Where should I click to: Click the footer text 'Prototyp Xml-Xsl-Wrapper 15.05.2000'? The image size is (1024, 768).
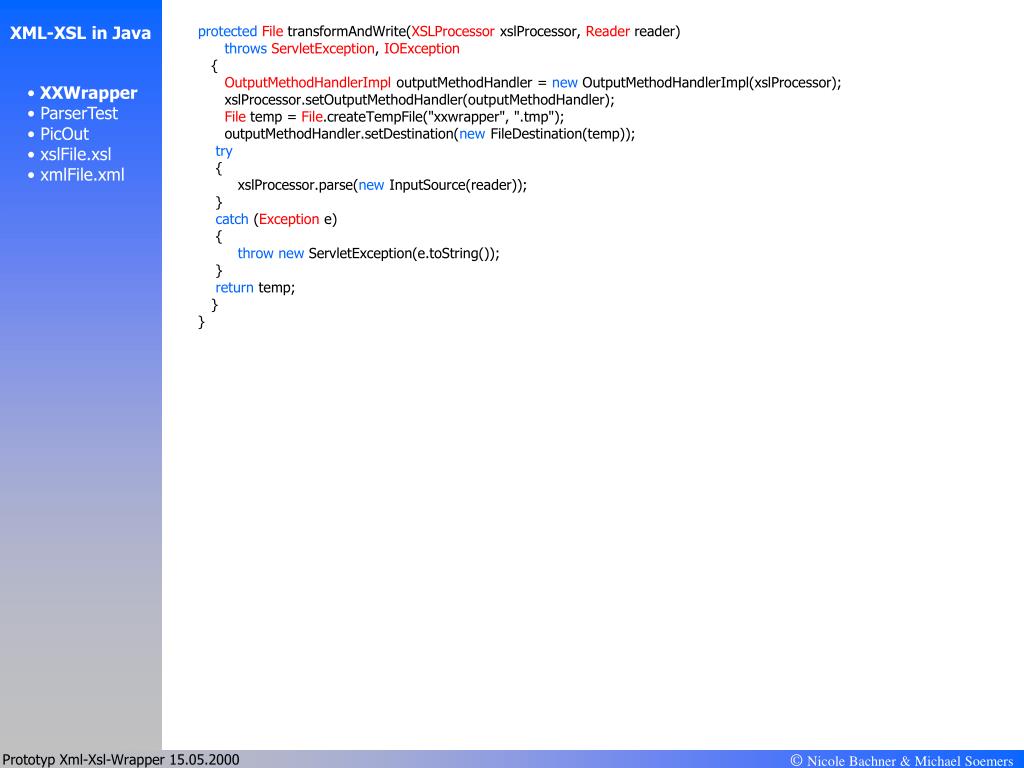[x=121, y=760]
